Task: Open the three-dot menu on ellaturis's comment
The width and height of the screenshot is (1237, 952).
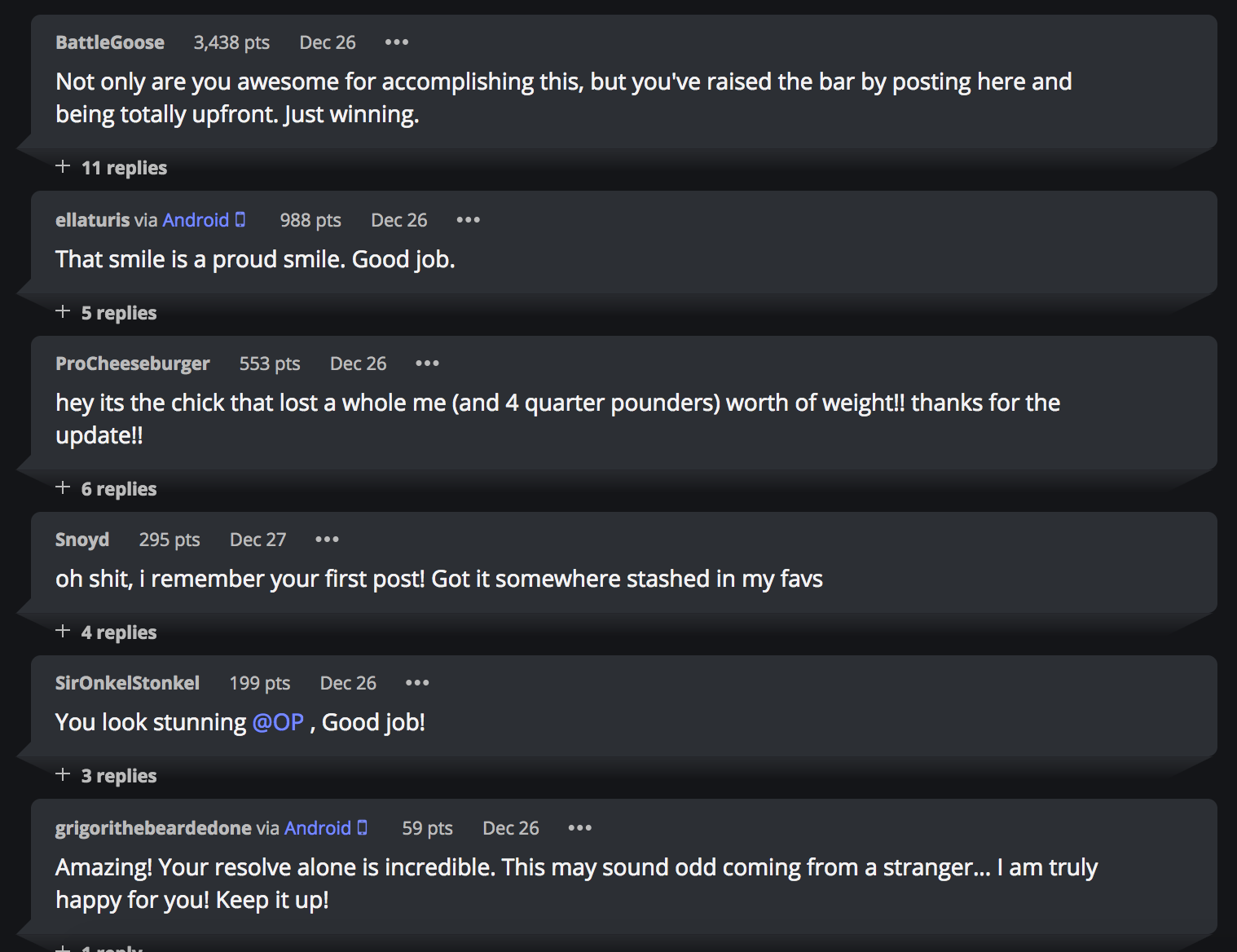Action: pos(469,220)
